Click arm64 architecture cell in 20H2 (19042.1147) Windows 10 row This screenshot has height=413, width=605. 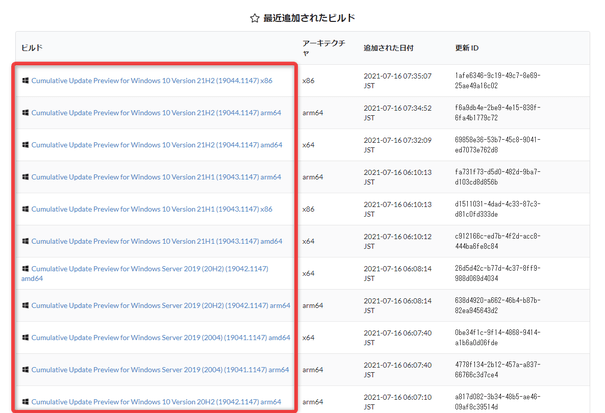pos(313,402)
